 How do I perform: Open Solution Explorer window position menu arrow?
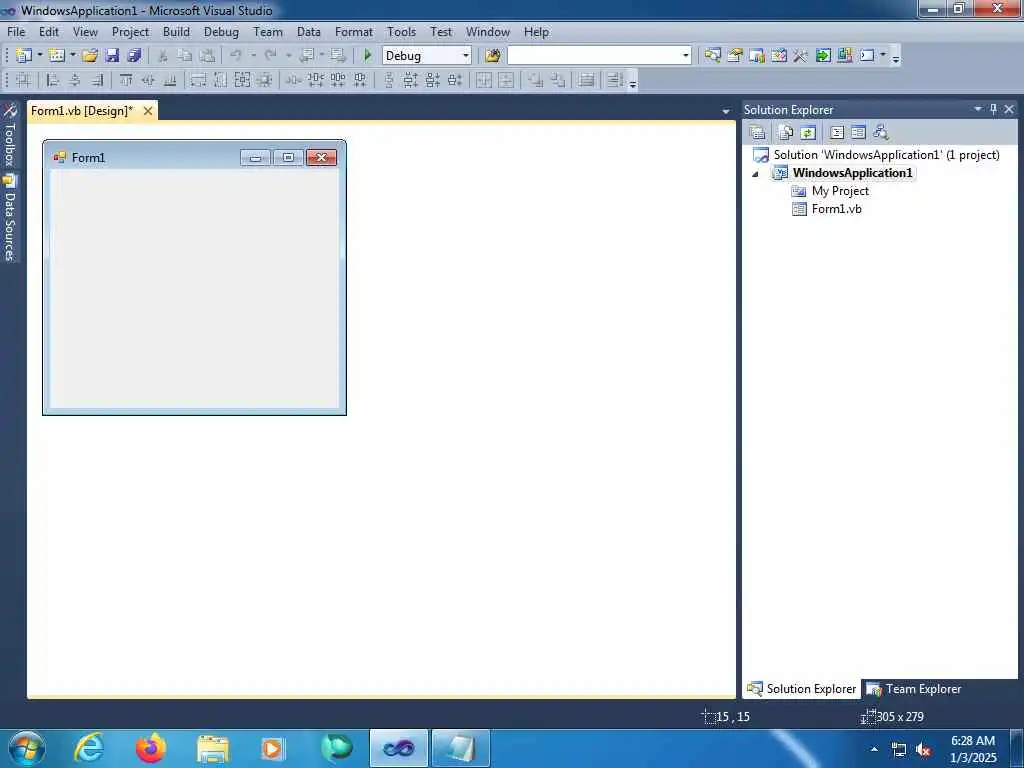click(978, 109)
